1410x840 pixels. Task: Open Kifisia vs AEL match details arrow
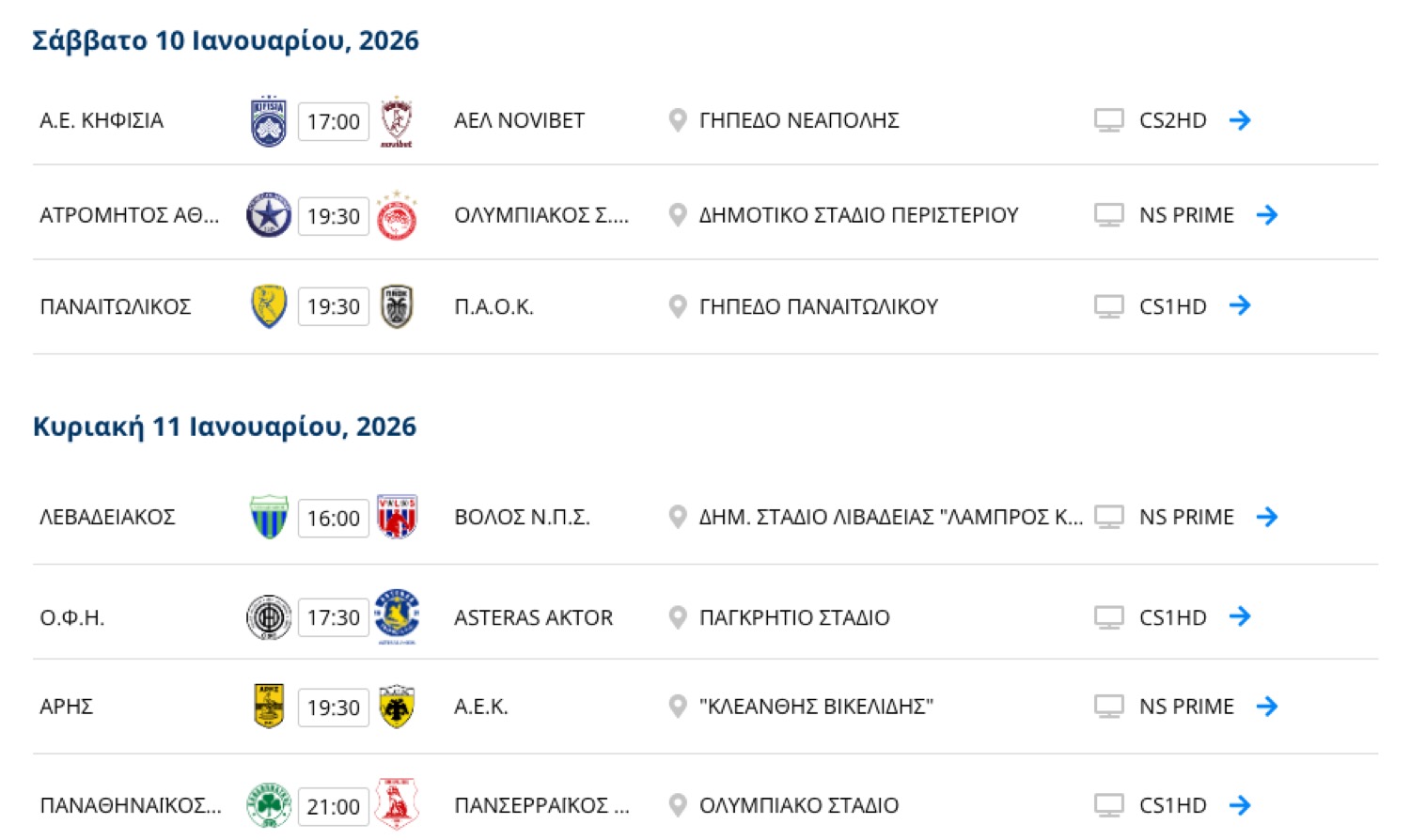pos(1240,120)
